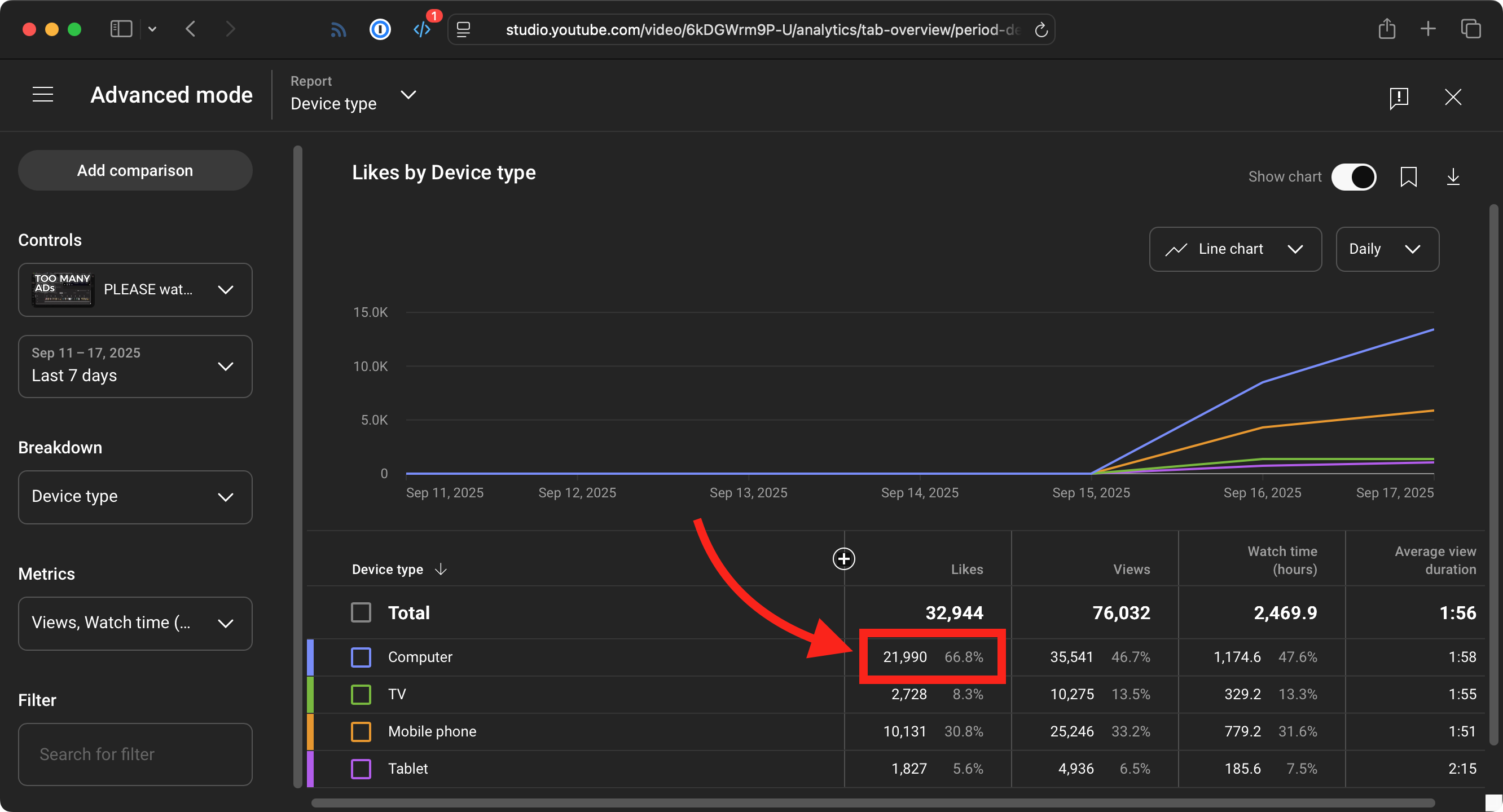1503x812 pixels.
Task: Click the right vertical scrollbar
Action: pyautogui.click(x=1493, y=474)
